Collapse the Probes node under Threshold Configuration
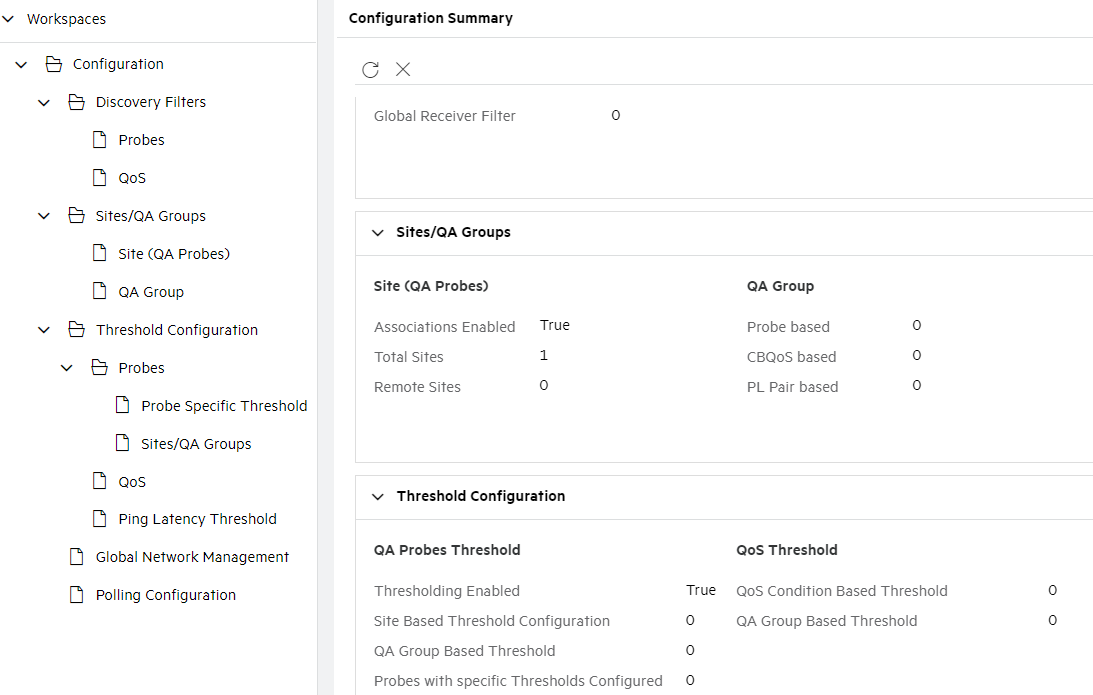This screenshot has height=695, width=1093. (x=67, y=367)
